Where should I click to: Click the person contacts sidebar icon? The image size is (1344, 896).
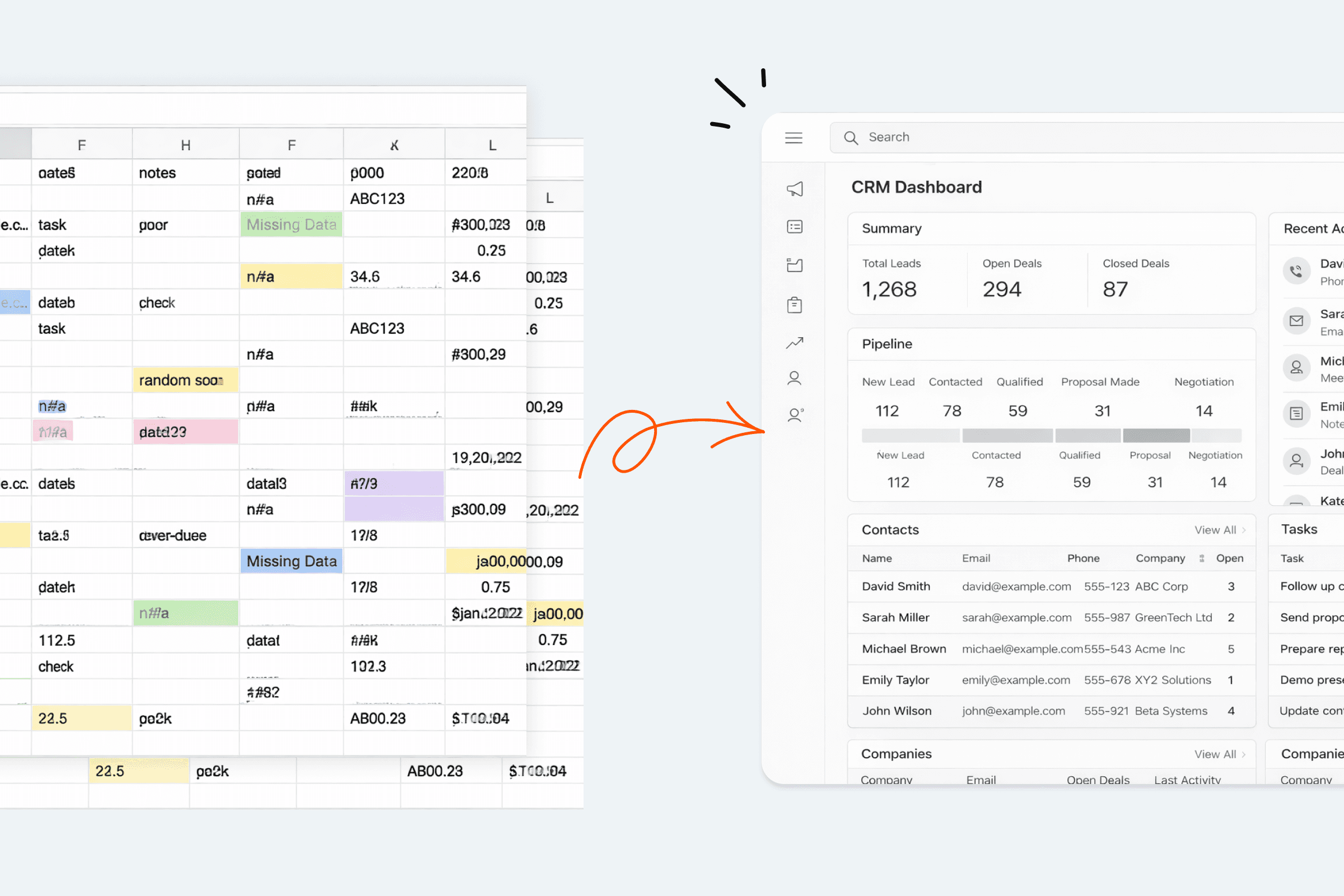coord(794,377)
